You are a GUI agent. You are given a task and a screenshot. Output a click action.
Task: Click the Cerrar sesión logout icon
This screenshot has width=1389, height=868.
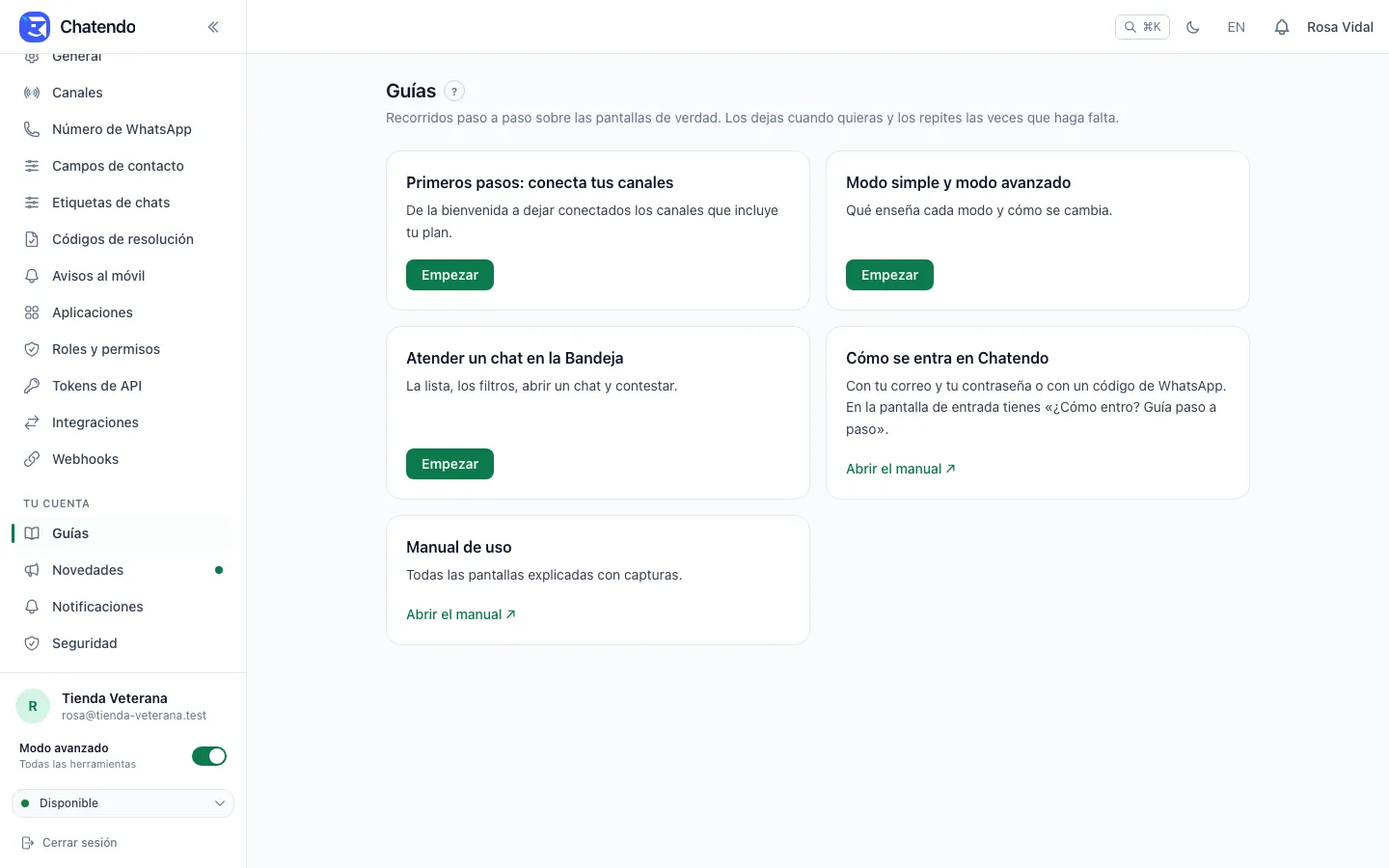(x=28, y=843)
